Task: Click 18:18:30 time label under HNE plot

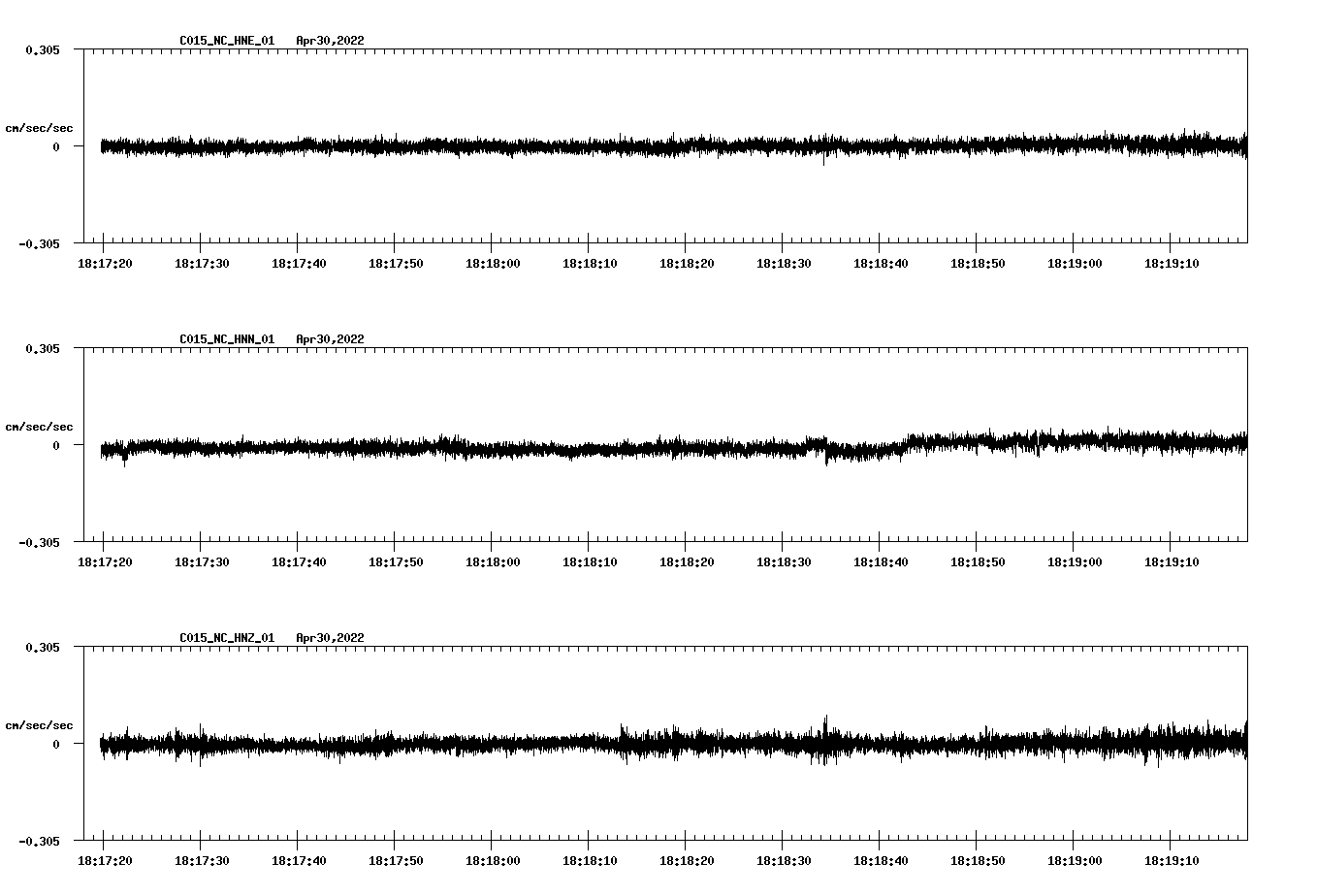Action: tap(784, 264)
